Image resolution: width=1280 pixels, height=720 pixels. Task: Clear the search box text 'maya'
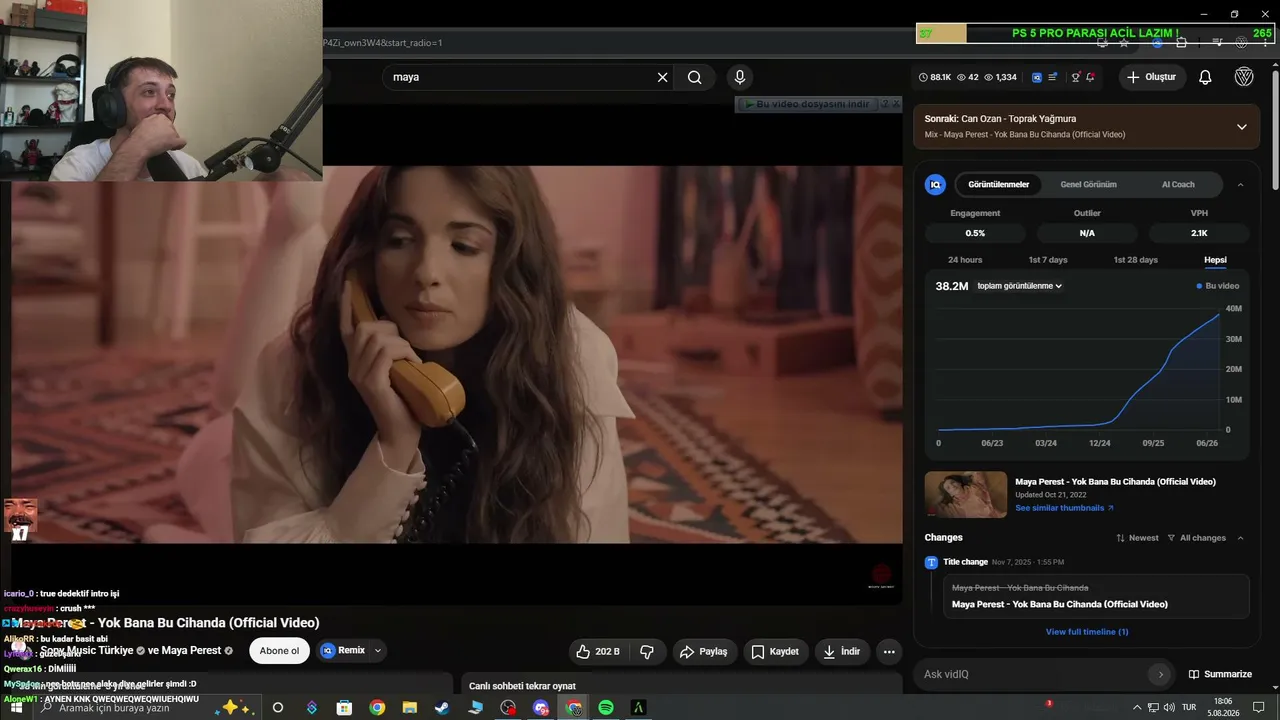point(662,77)
